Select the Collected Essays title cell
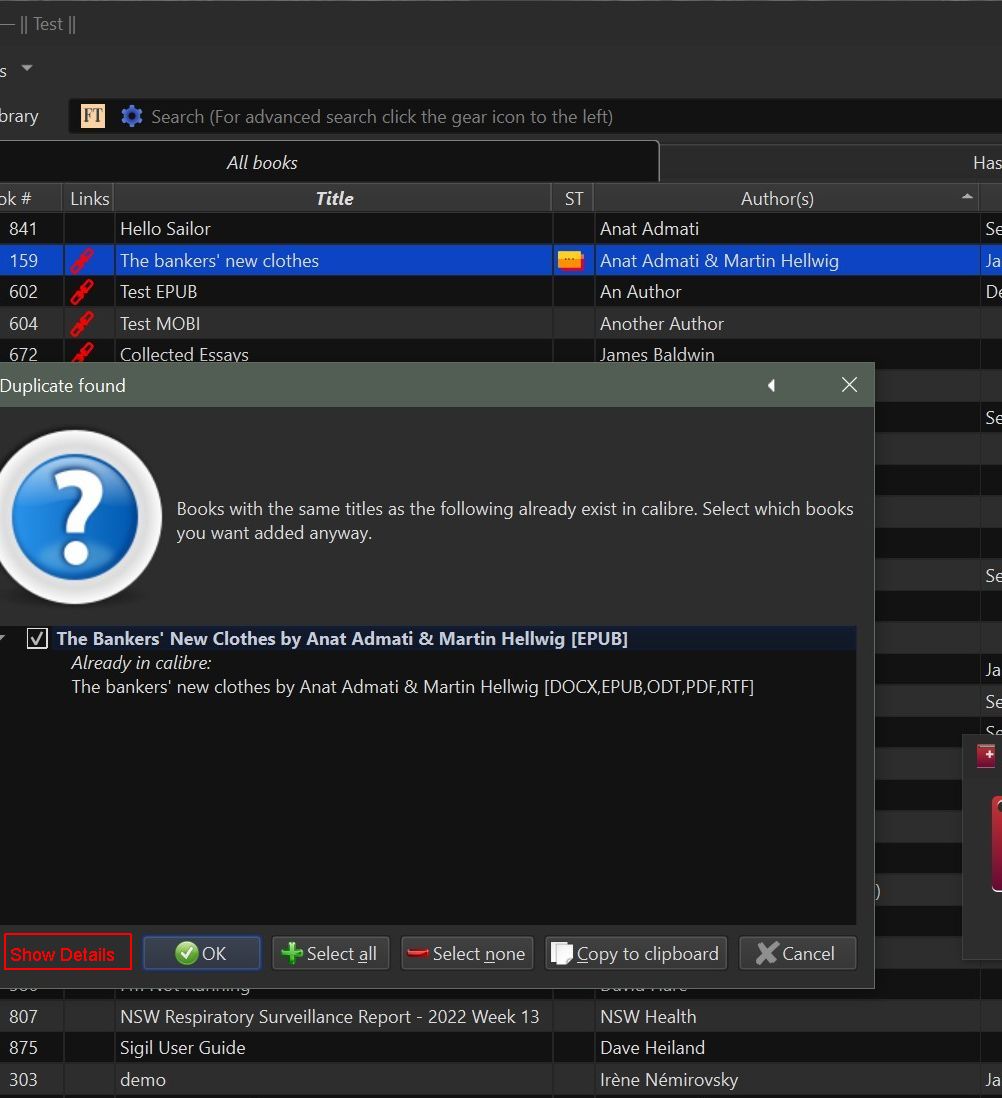This screenshot has height=1098, width=1002. (333, 352)
